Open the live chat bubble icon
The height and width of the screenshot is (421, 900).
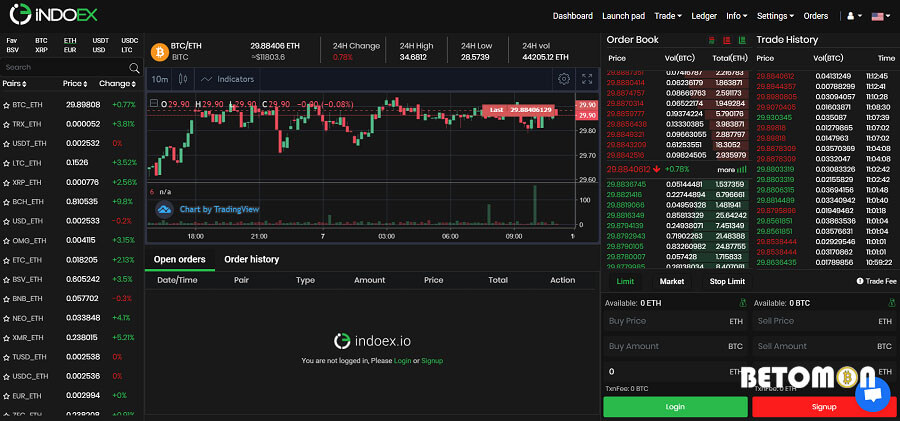pyautogui.click(x=872, y=394)
